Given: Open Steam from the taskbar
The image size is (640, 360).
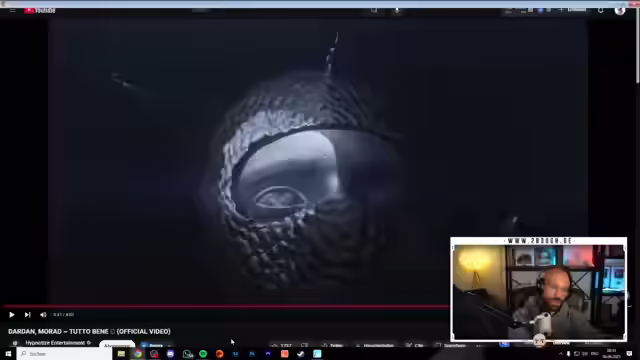Looking at the screenshot, I should (x=301, y=354).
